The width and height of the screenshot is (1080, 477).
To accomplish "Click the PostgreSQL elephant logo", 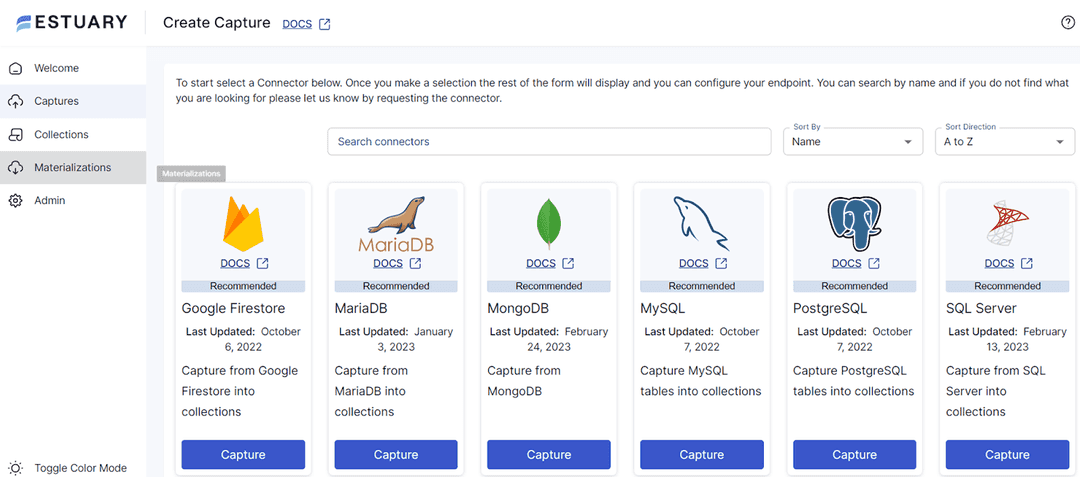I will pyautogui.click(x=854, y=224).
